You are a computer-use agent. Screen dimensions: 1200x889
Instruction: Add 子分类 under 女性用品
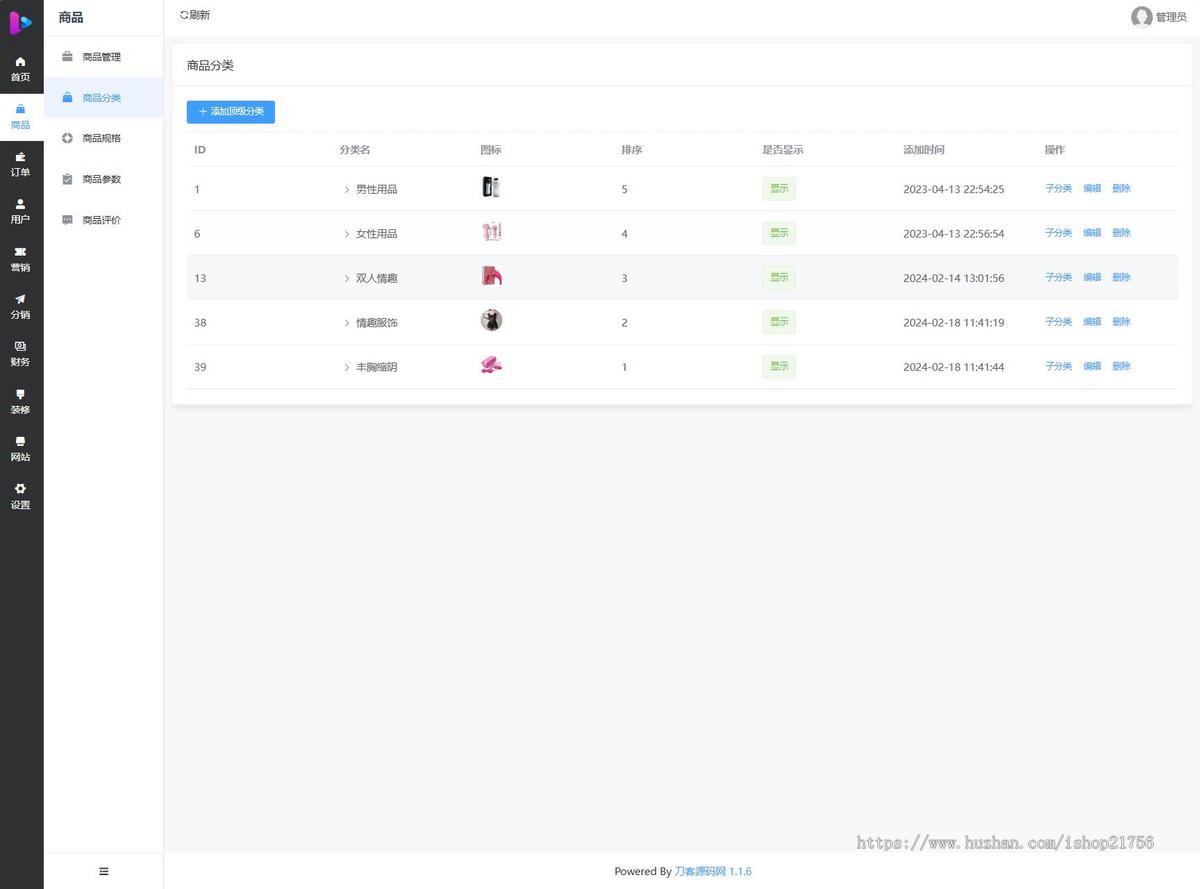click(1058, 233)
